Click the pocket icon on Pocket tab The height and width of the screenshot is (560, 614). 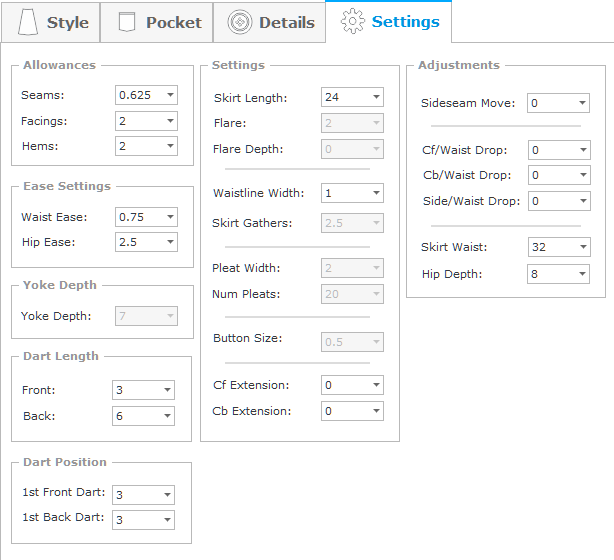point(127,22)
